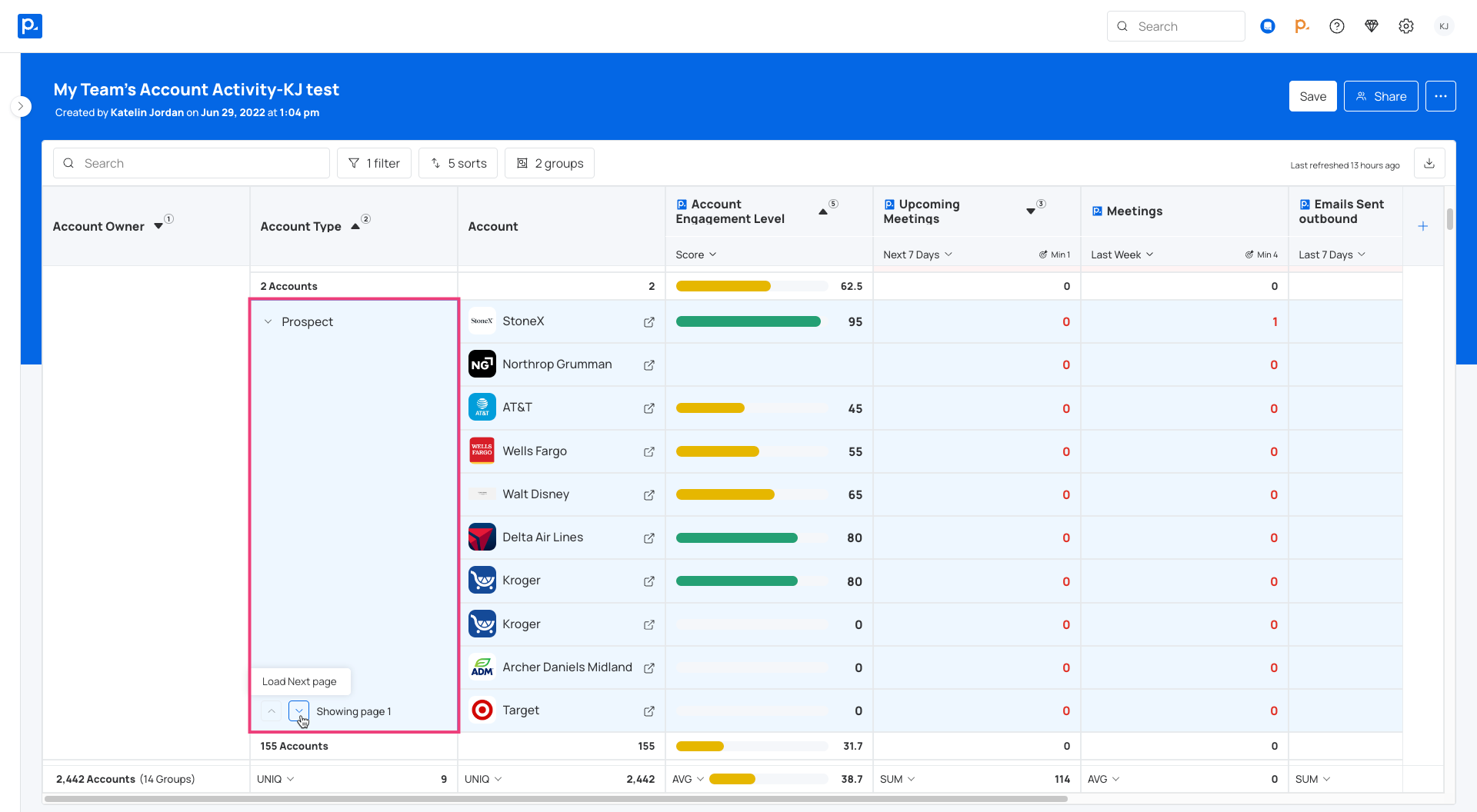This screenshot has height=812, width=1477.
Task: Click the plus add column icon
Action: (x=1423, y=226)
